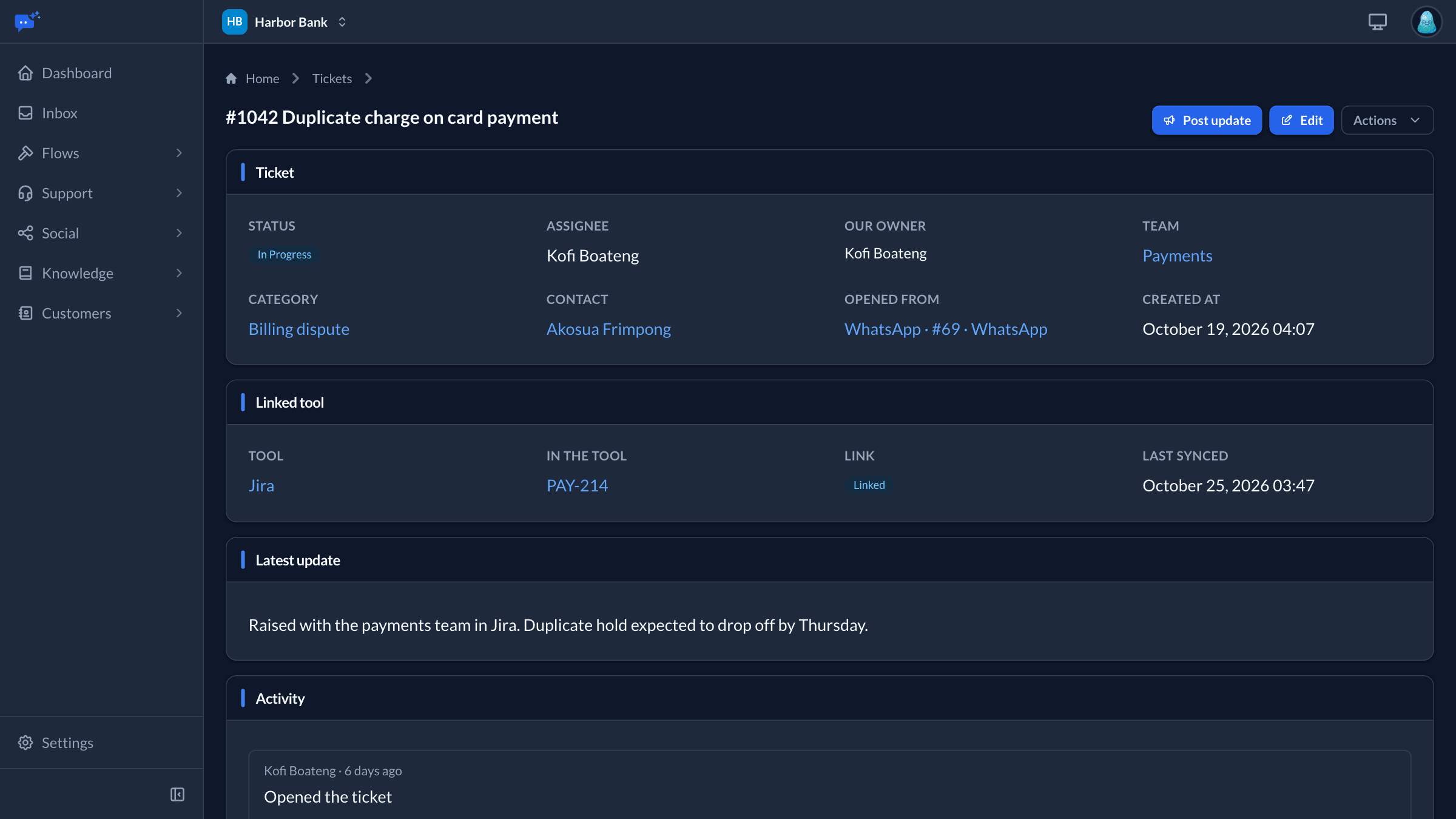Image resolution: width=1456 pixels, height=819 pixels.
Task: Open the Jira tool link
Action: [261, 485]
